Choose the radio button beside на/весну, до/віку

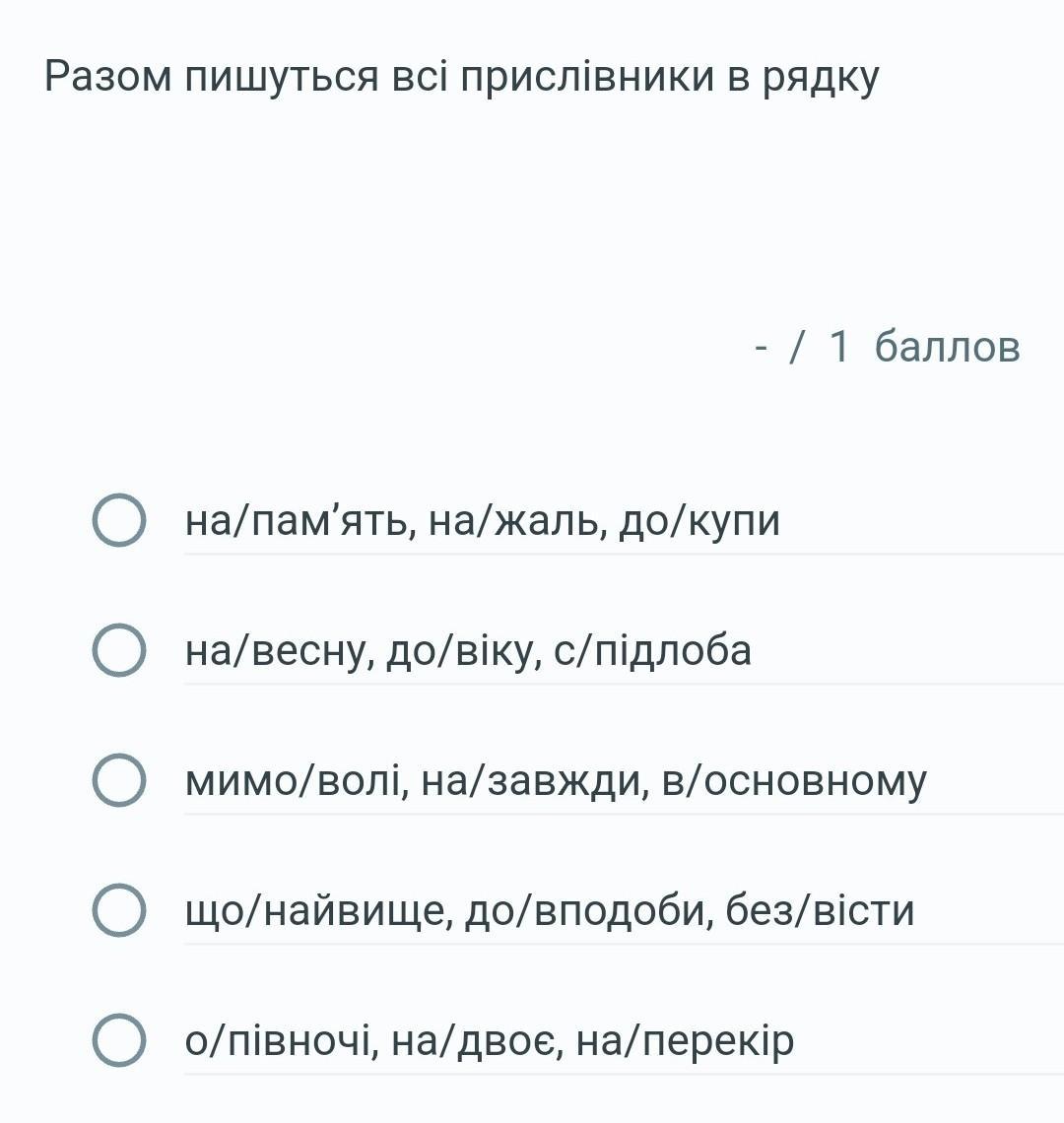click(119, 650)
